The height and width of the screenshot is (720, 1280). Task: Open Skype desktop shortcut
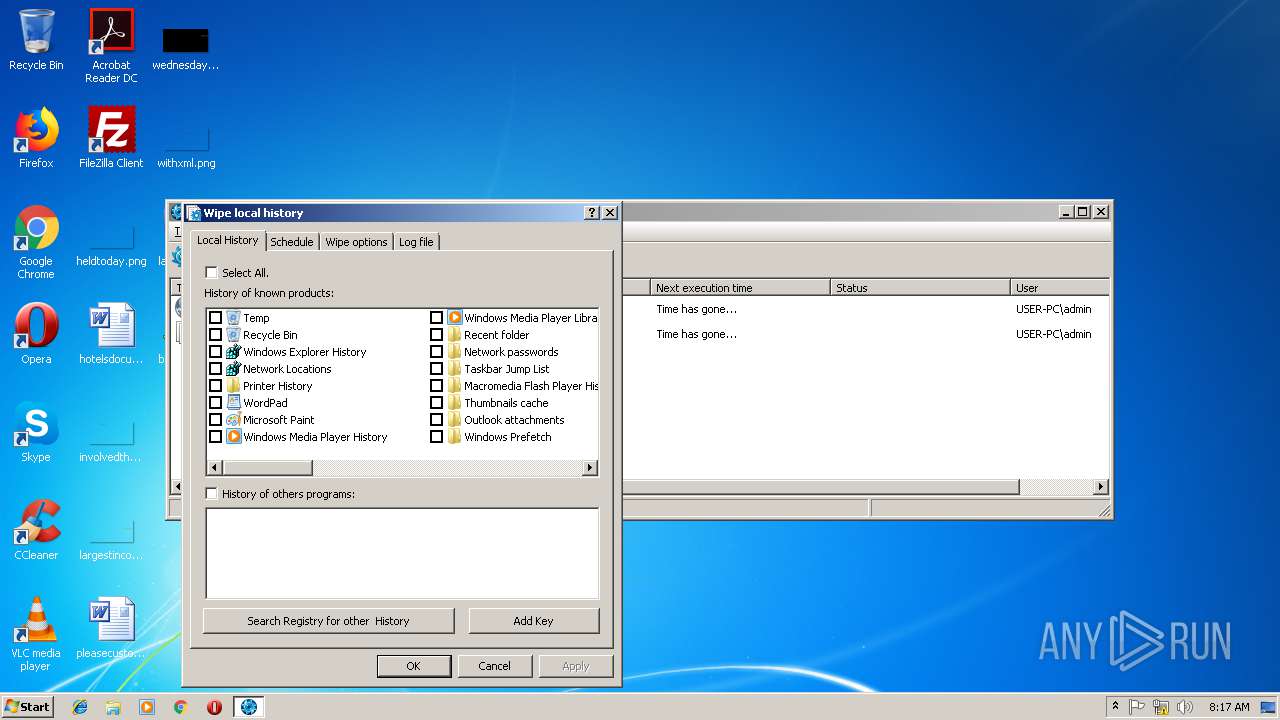[x=36, y=432]
